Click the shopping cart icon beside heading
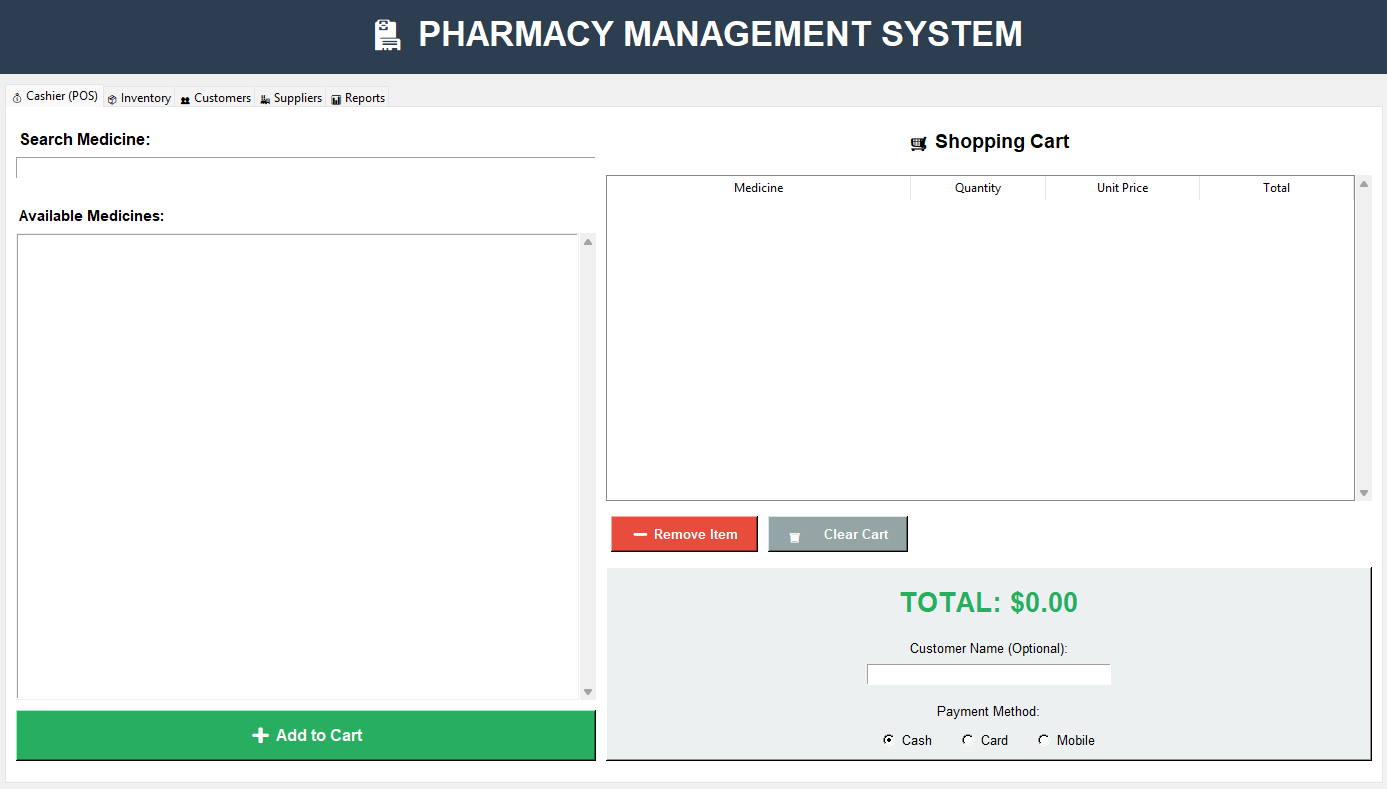This screenshot has height=789, width=1387. tap(918, 143)
